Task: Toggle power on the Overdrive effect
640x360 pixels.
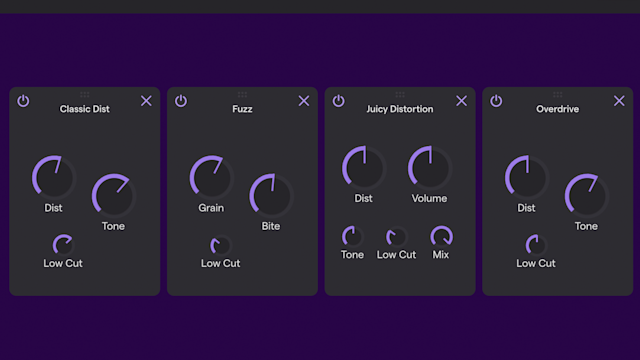Action: (x=496, y=101)
